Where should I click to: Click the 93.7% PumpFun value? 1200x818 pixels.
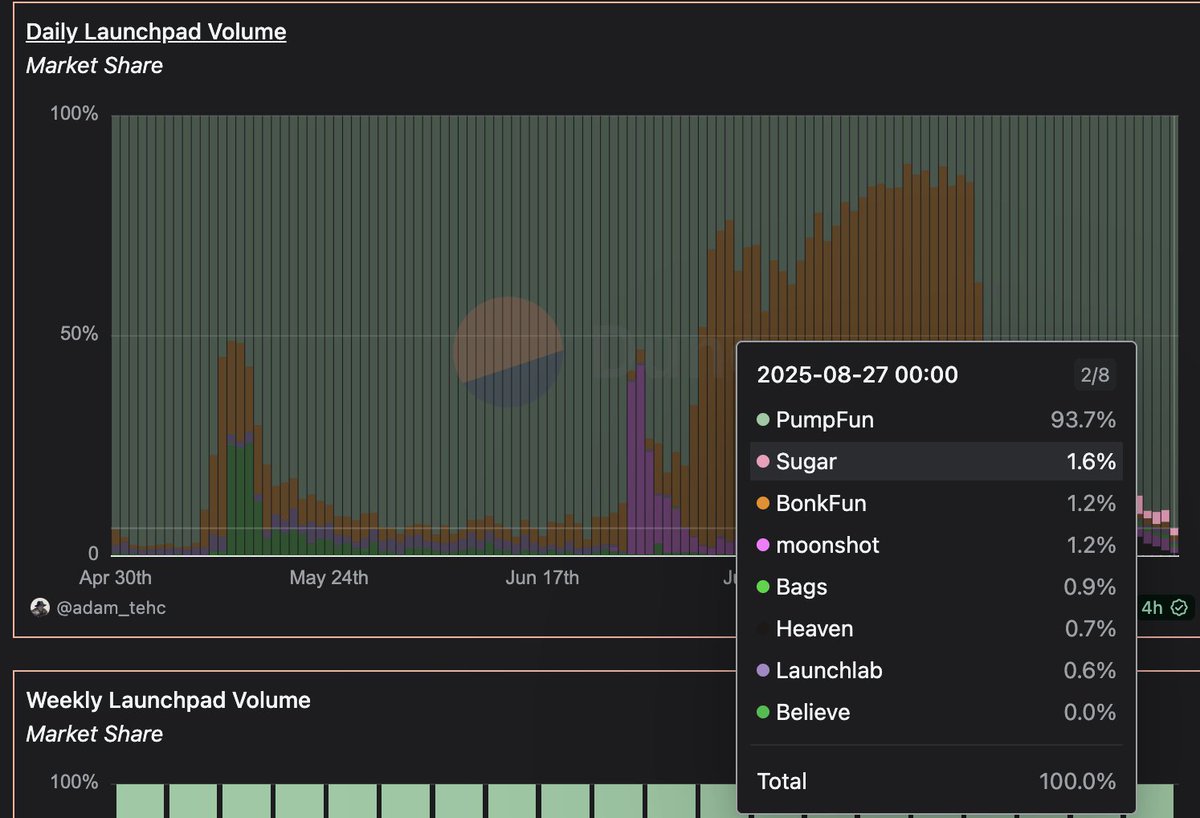tap(1083, 420)
